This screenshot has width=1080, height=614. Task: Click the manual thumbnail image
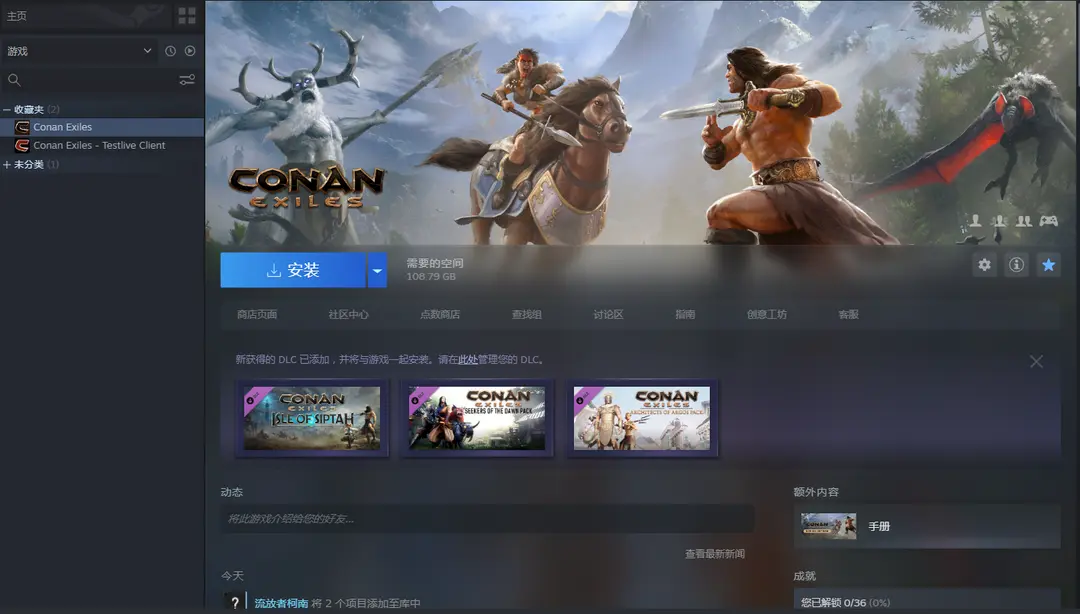829,526
